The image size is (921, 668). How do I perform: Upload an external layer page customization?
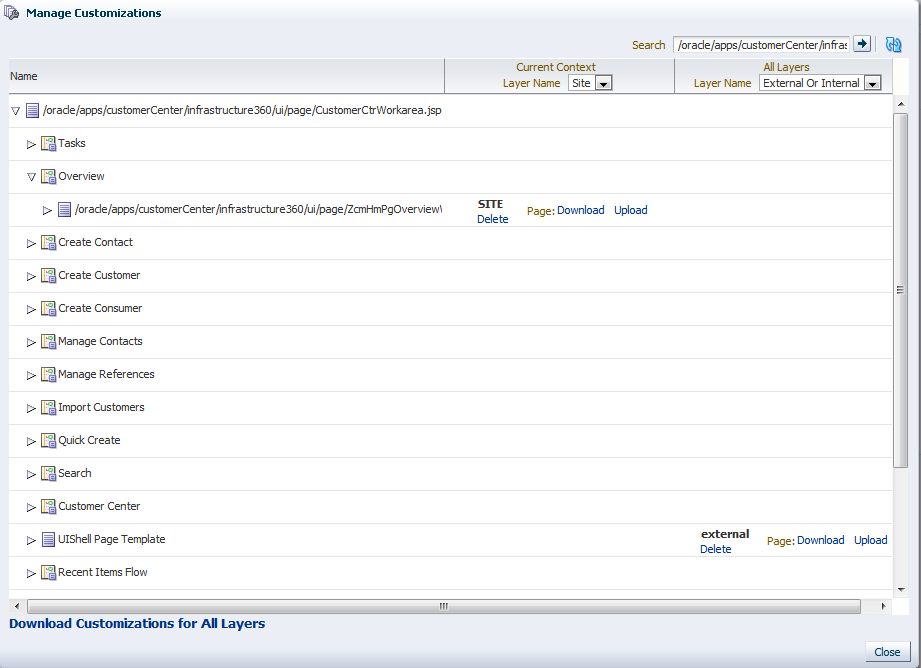click(870, 541)
